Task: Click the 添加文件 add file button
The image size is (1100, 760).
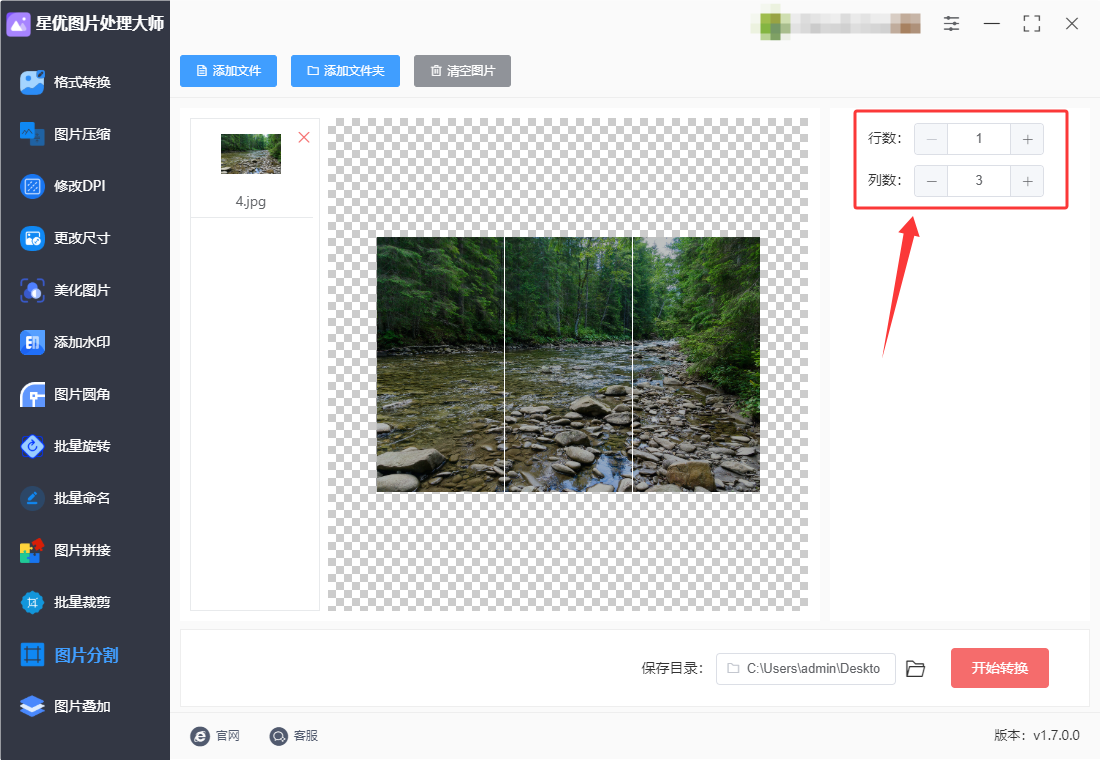Action: click(228, 71)
